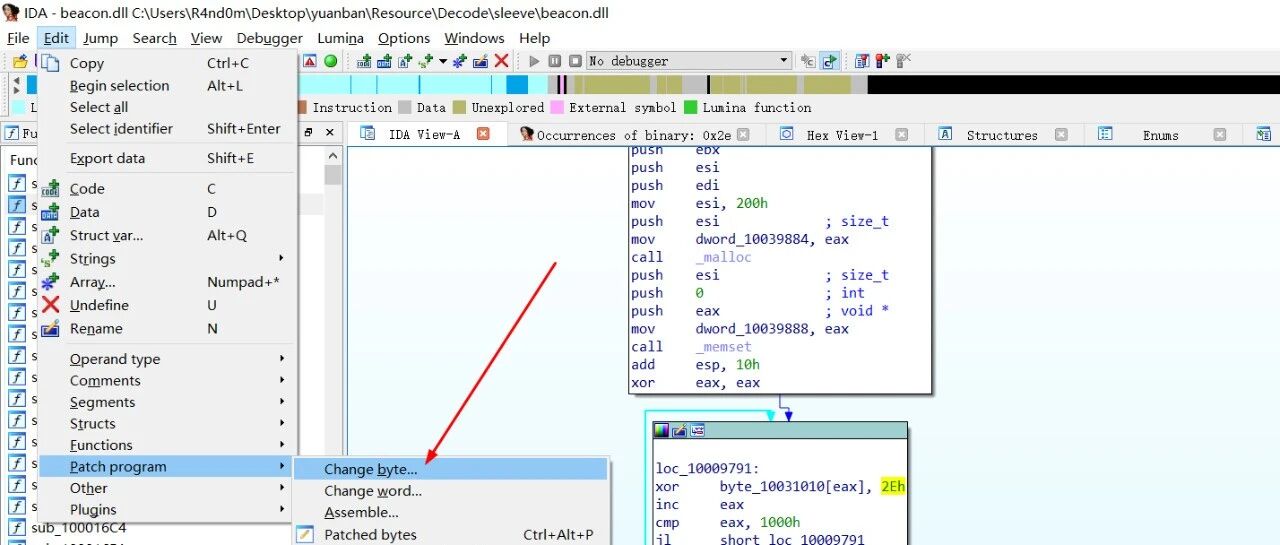Image resolution: width=1280 pixels, height=545 pixels.
Task: Switch to the Structures tab
Action: [x=1001, y=135]
